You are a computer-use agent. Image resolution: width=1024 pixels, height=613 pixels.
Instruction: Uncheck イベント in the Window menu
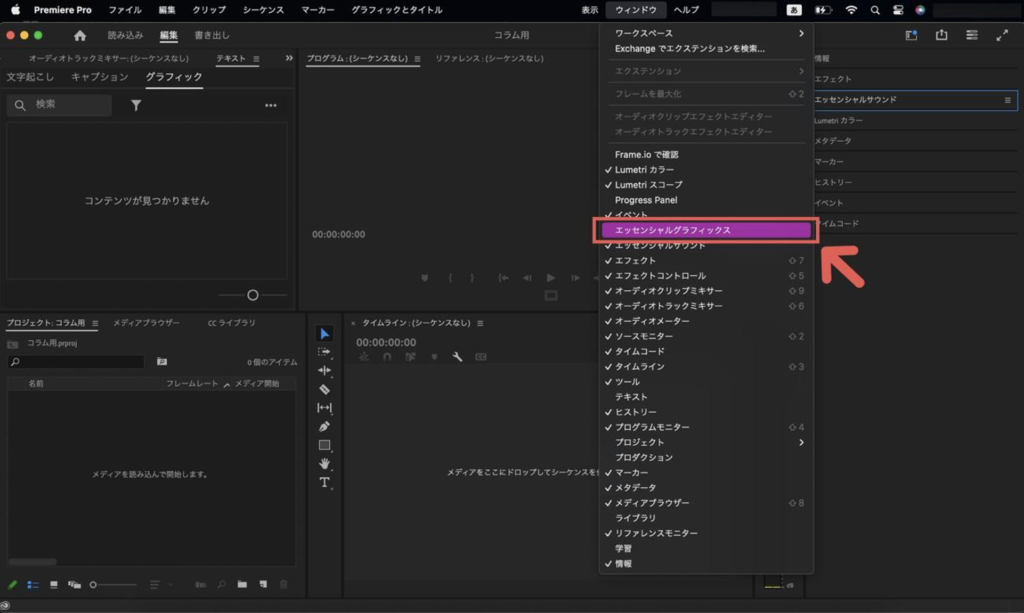[635, 214]
